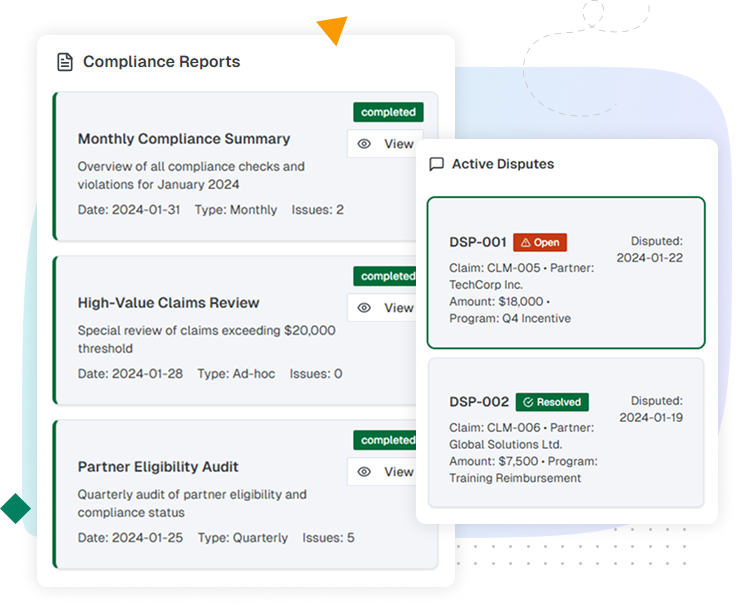Click the Issues: 2 value

click(318, 209)
